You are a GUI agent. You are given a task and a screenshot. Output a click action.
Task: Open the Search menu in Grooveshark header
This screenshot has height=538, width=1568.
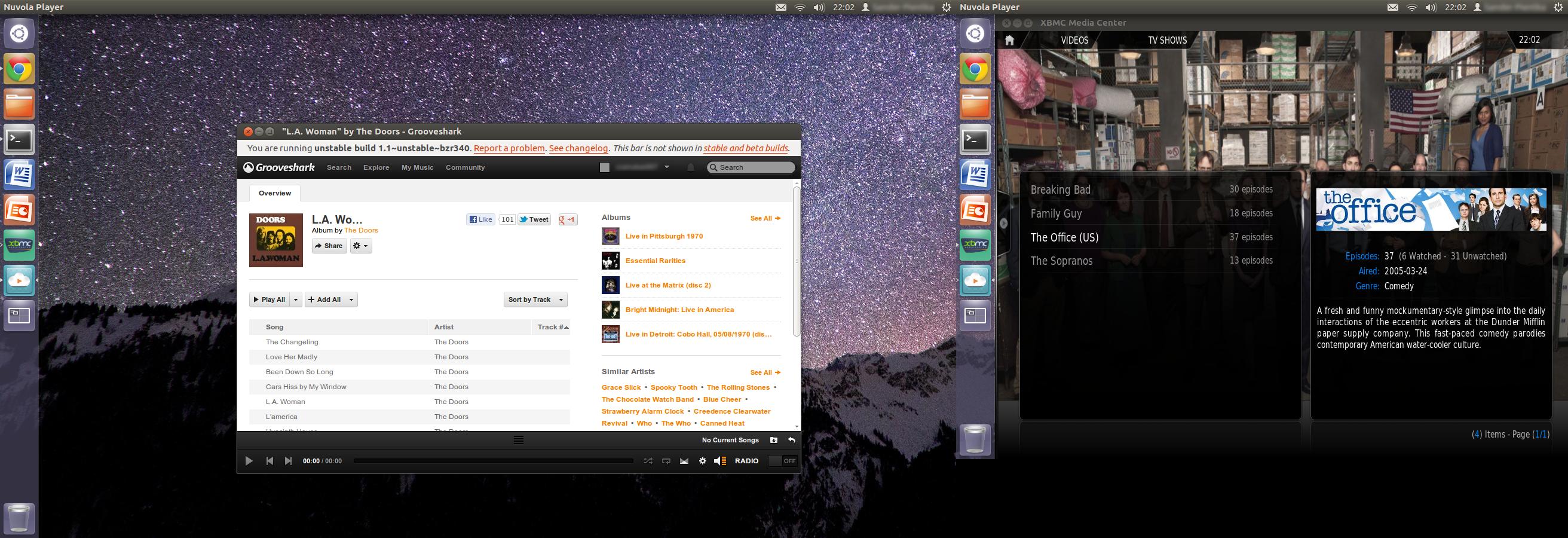click(339, 167)
